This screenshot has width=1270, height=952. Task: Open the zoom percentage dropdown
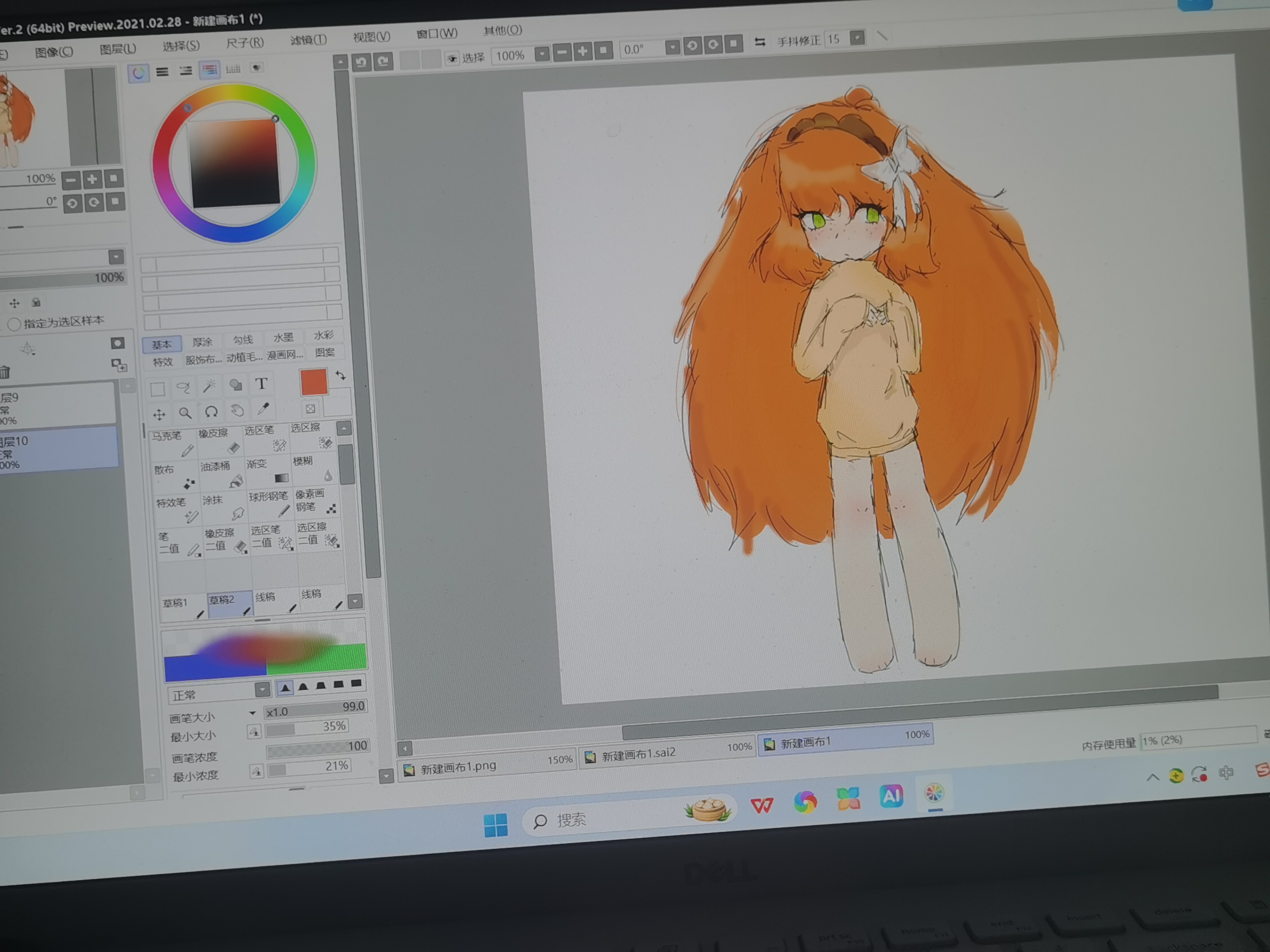(541, 53)
